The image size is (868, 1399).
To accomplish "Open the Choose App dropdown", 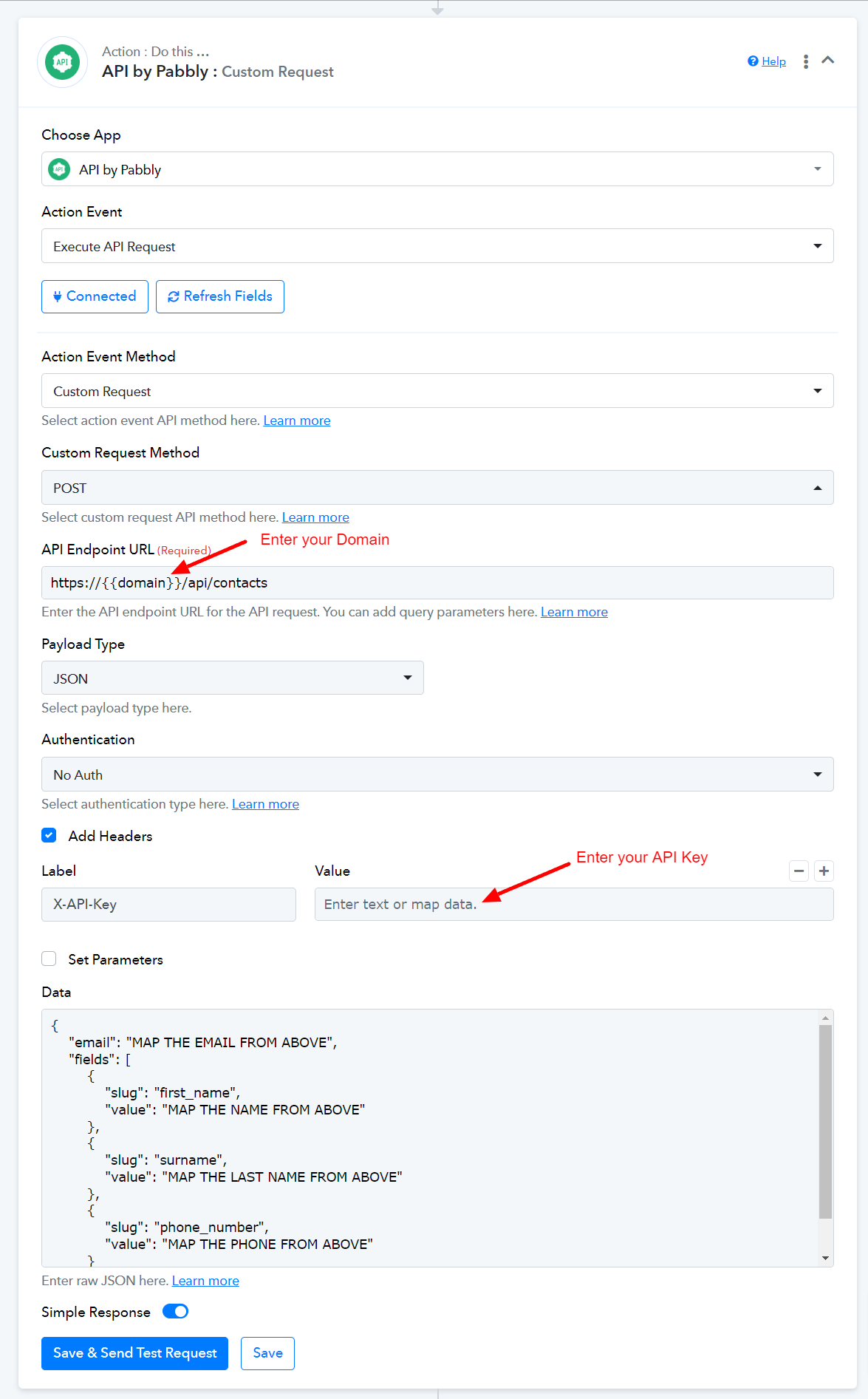I will pyautogui.click(x=437, y=169).
